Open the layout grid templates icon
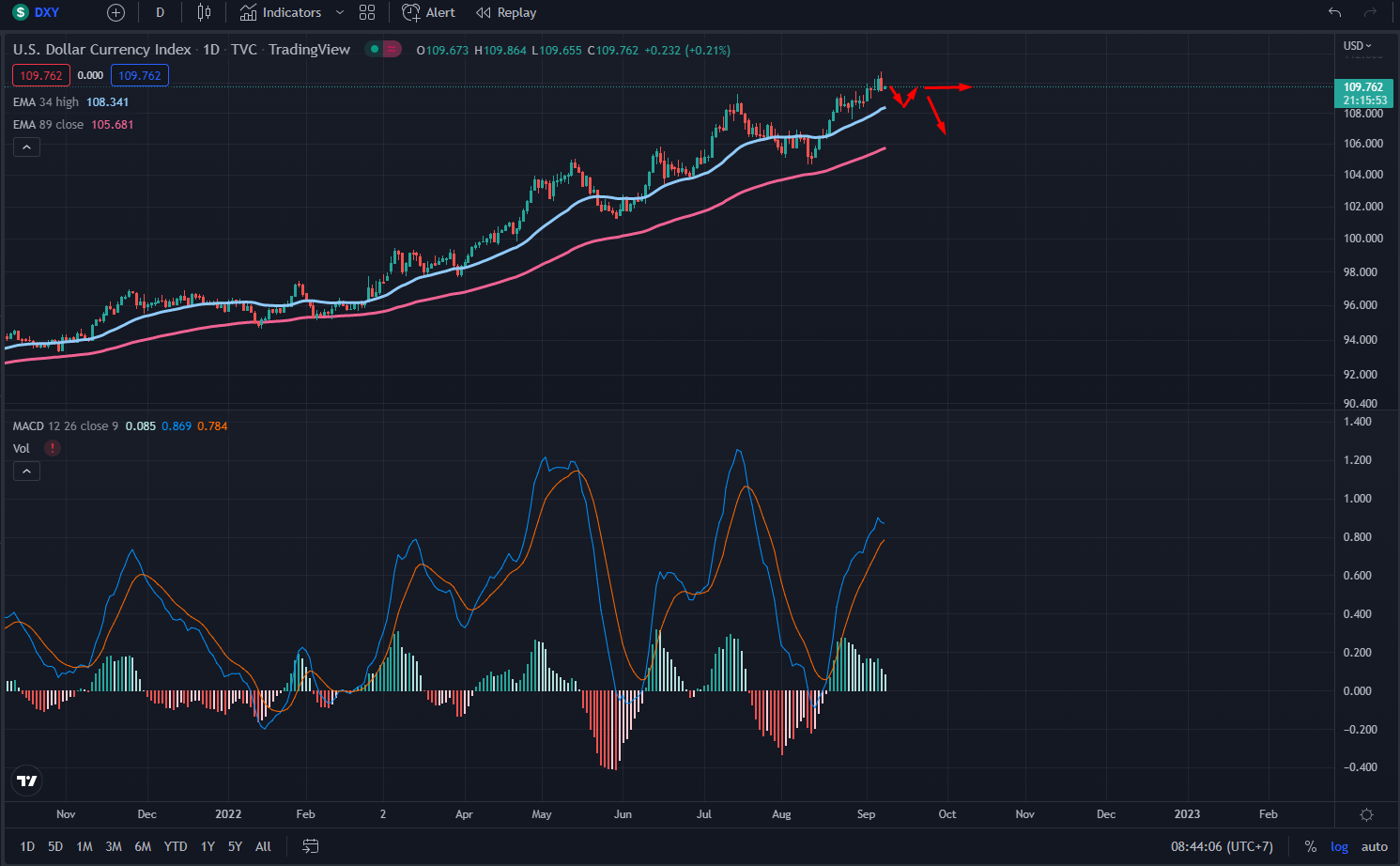 coord(367,13)
